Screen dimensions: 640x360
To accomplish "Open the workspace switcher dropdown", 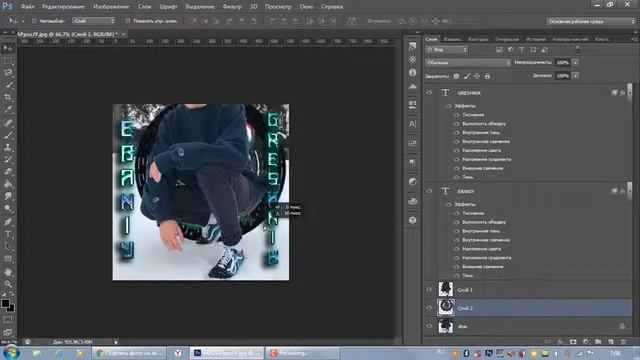I will (x=591, y=21).
